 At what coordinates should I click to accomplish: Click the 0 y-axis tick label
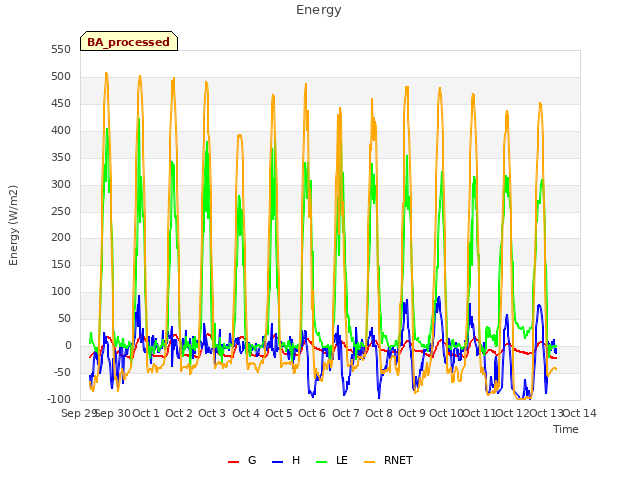(x=68, y=345)
